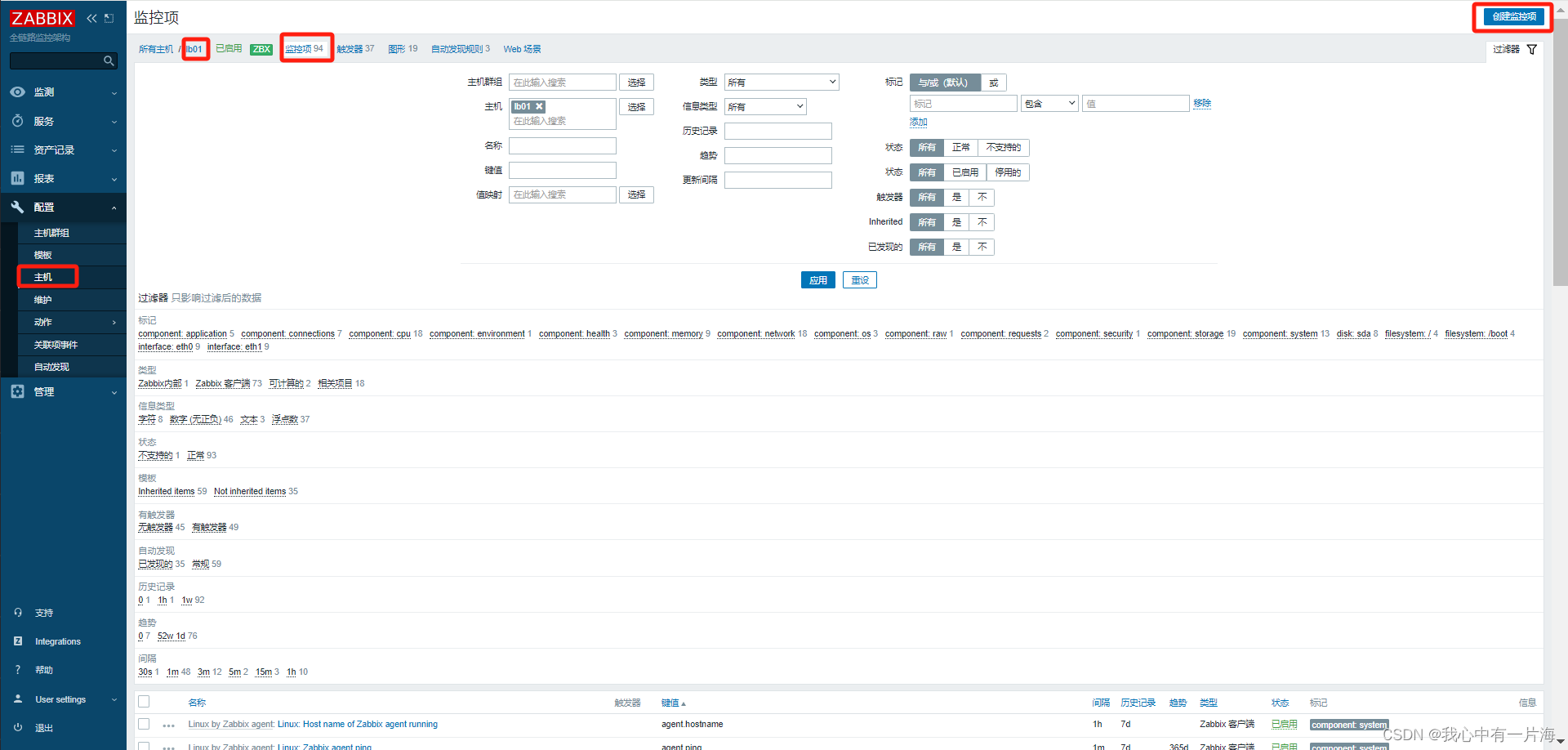Screen dimensions: 1568x750
Task: Tick the checkbox for agent.hostname row
Action: (144, 724)
